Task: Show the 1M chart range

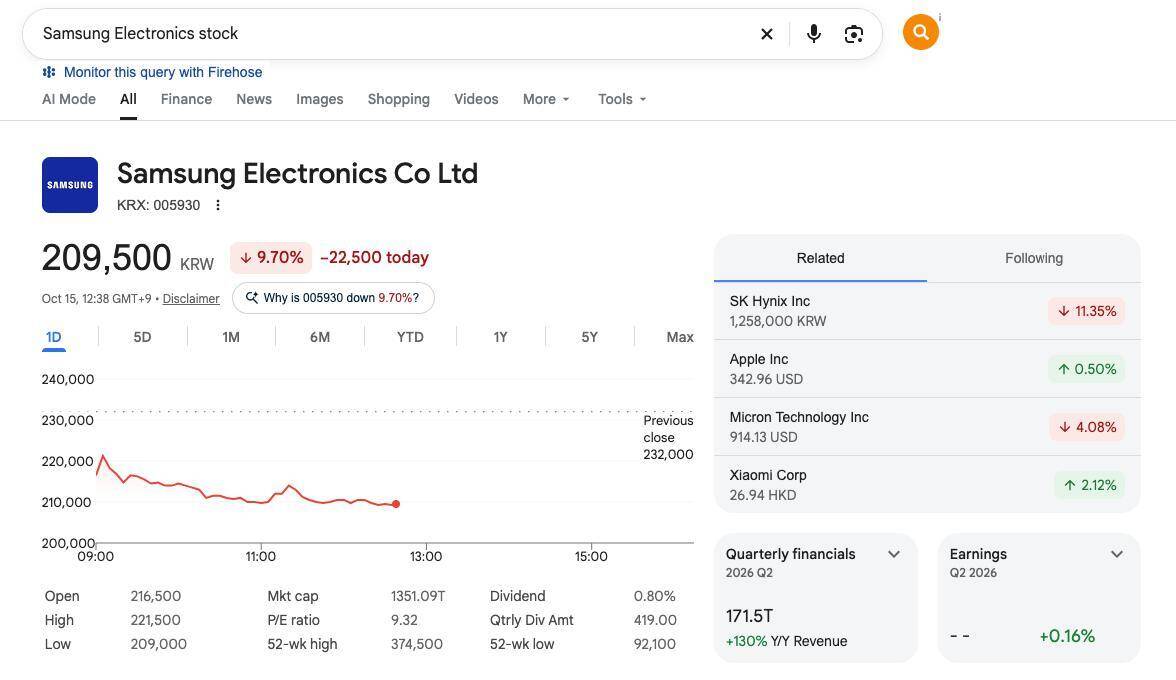Action: (231, 337)
